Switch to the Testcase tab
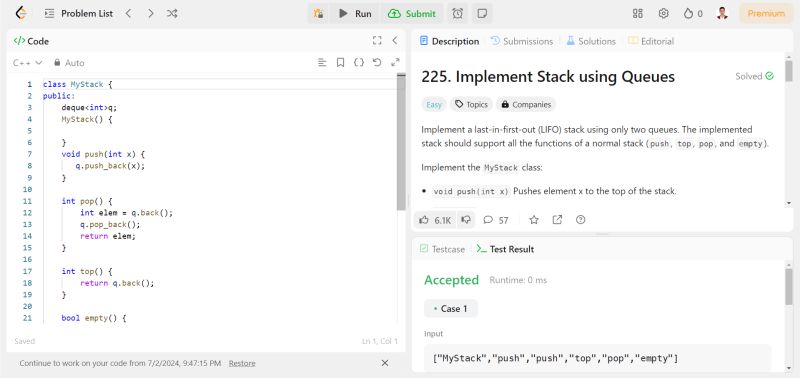Screen dimensions: 800x378 [442, 249]
